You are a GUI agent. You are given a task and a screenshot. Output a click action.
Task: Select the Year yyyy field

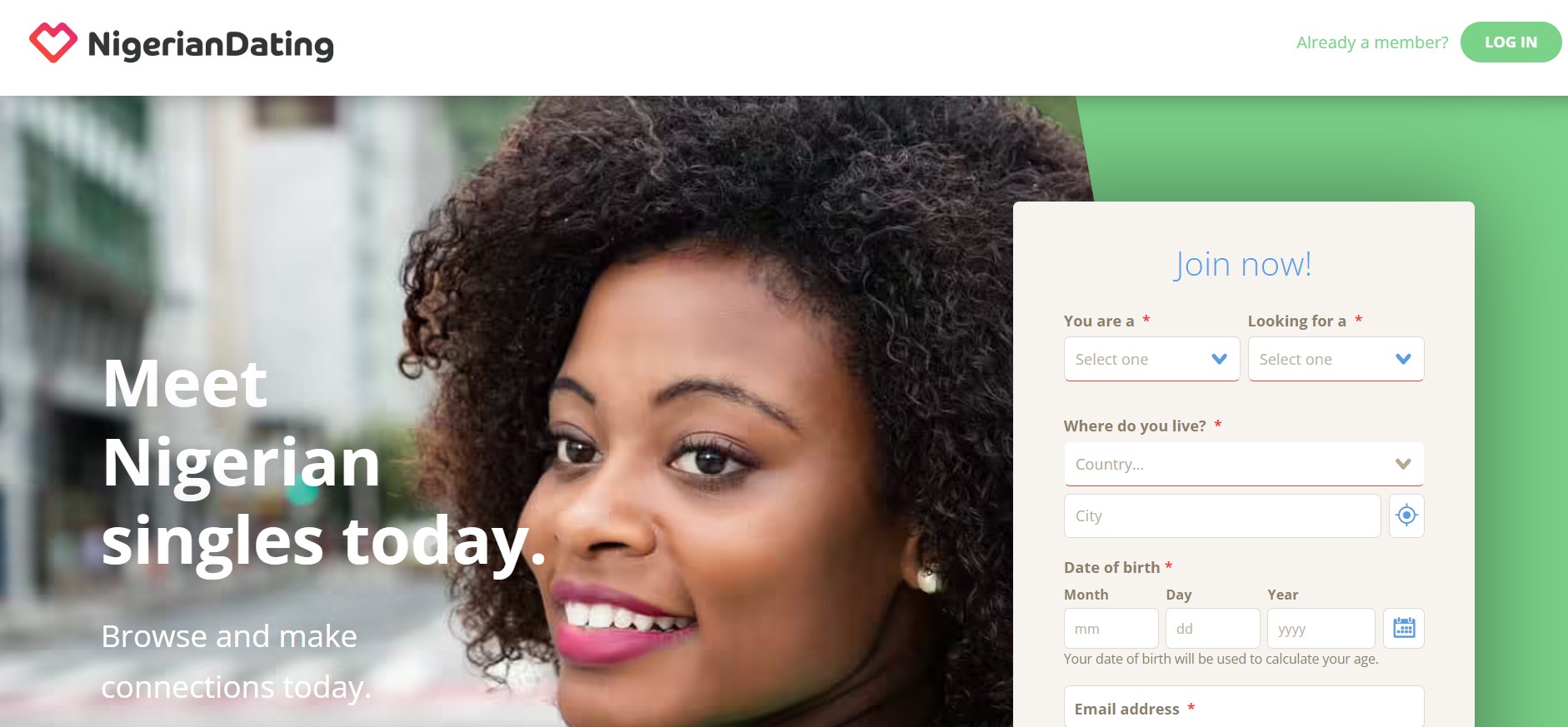[1321, 628]
